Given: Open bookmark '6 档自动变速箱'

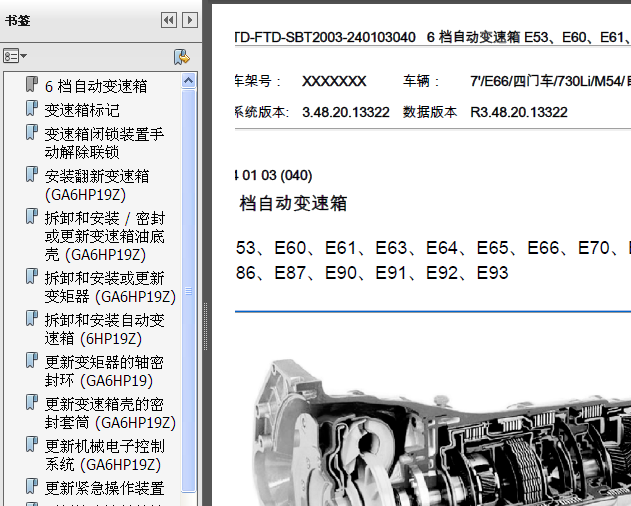Looking at the screenshot, I should (x=96, y=86).
